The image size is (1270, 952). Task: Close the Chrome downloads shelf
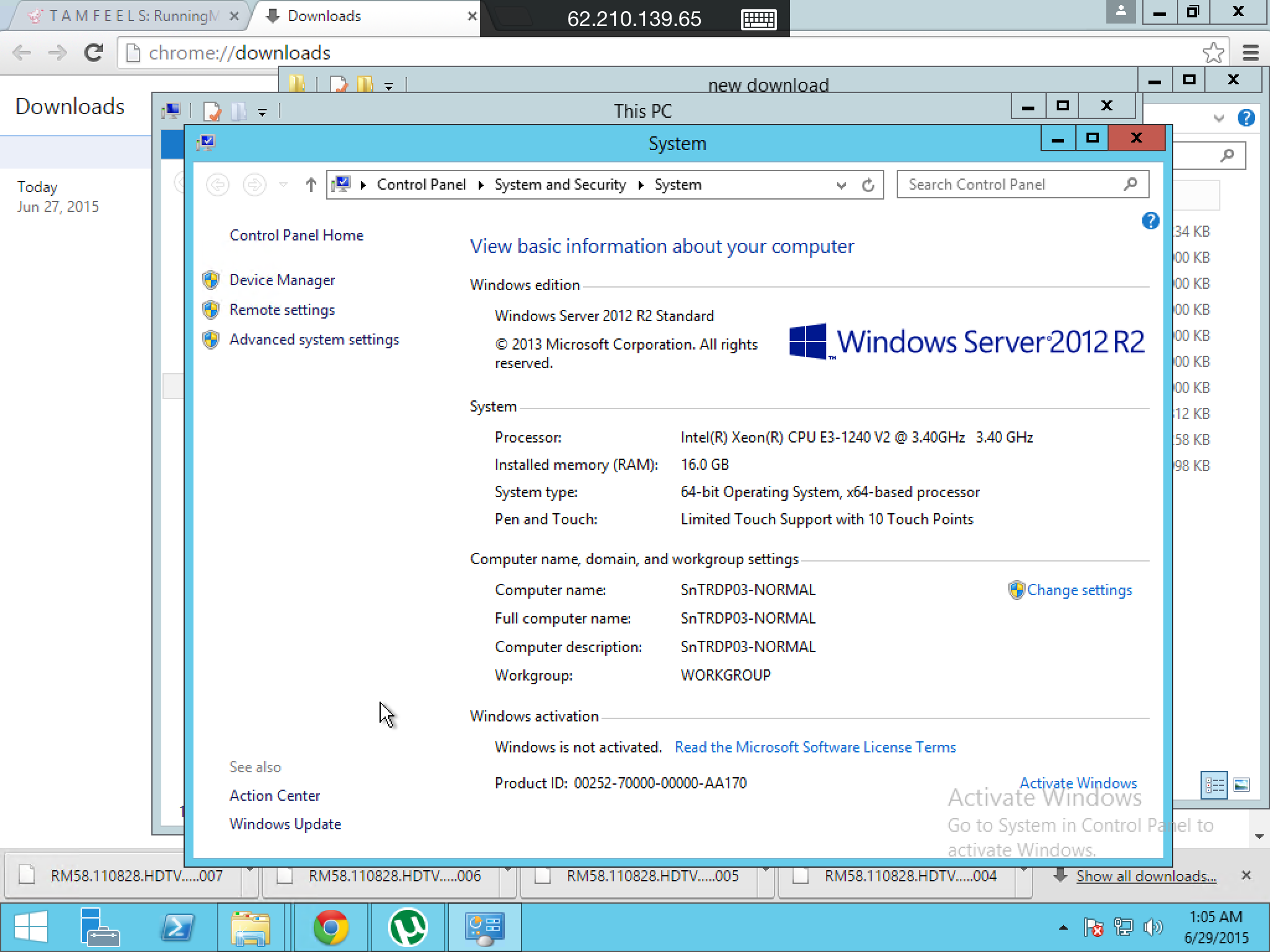(1246, 875)
